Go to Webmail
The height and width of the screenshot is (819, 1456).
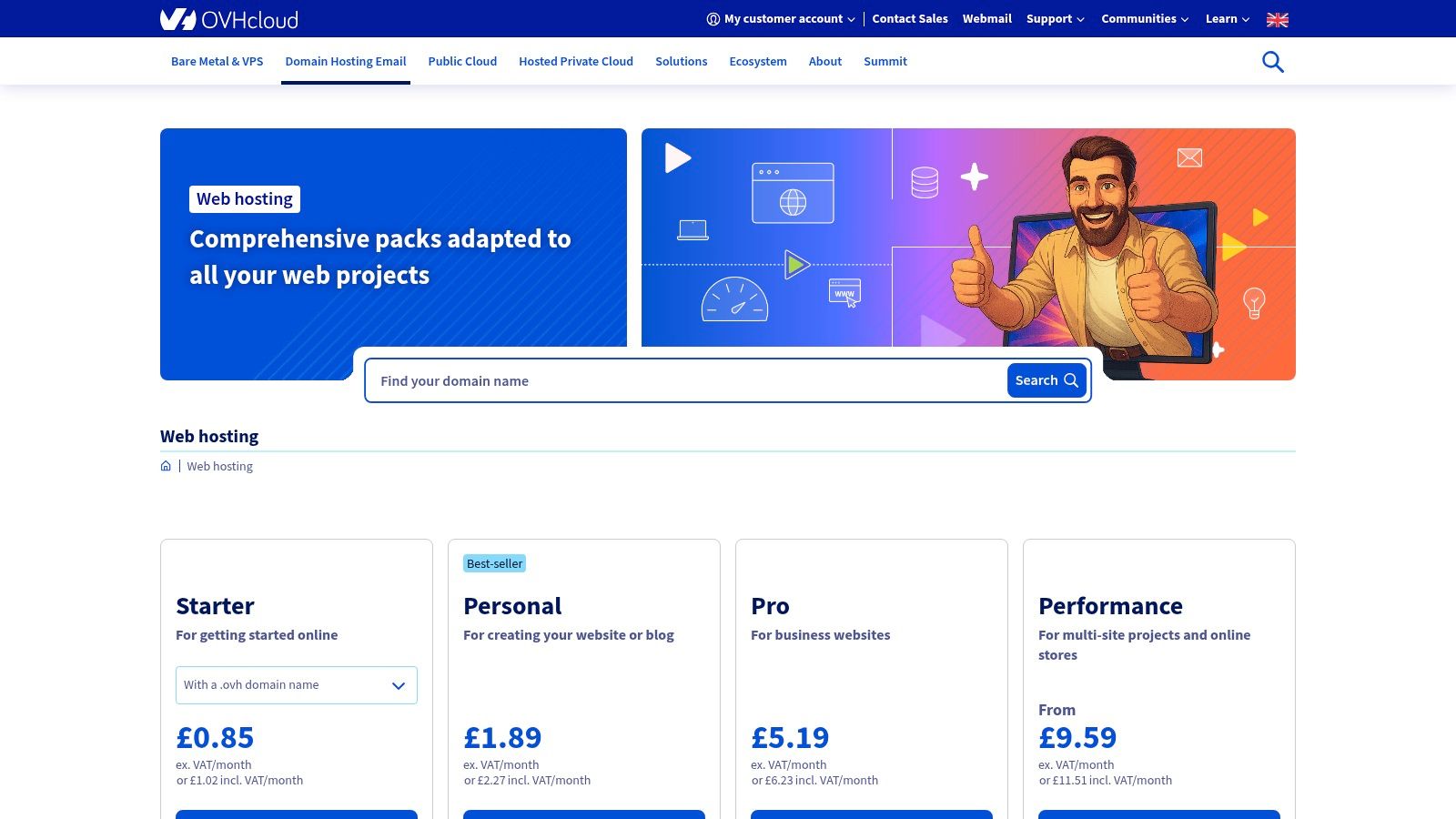pyautogui.click(x=987, y=19)
